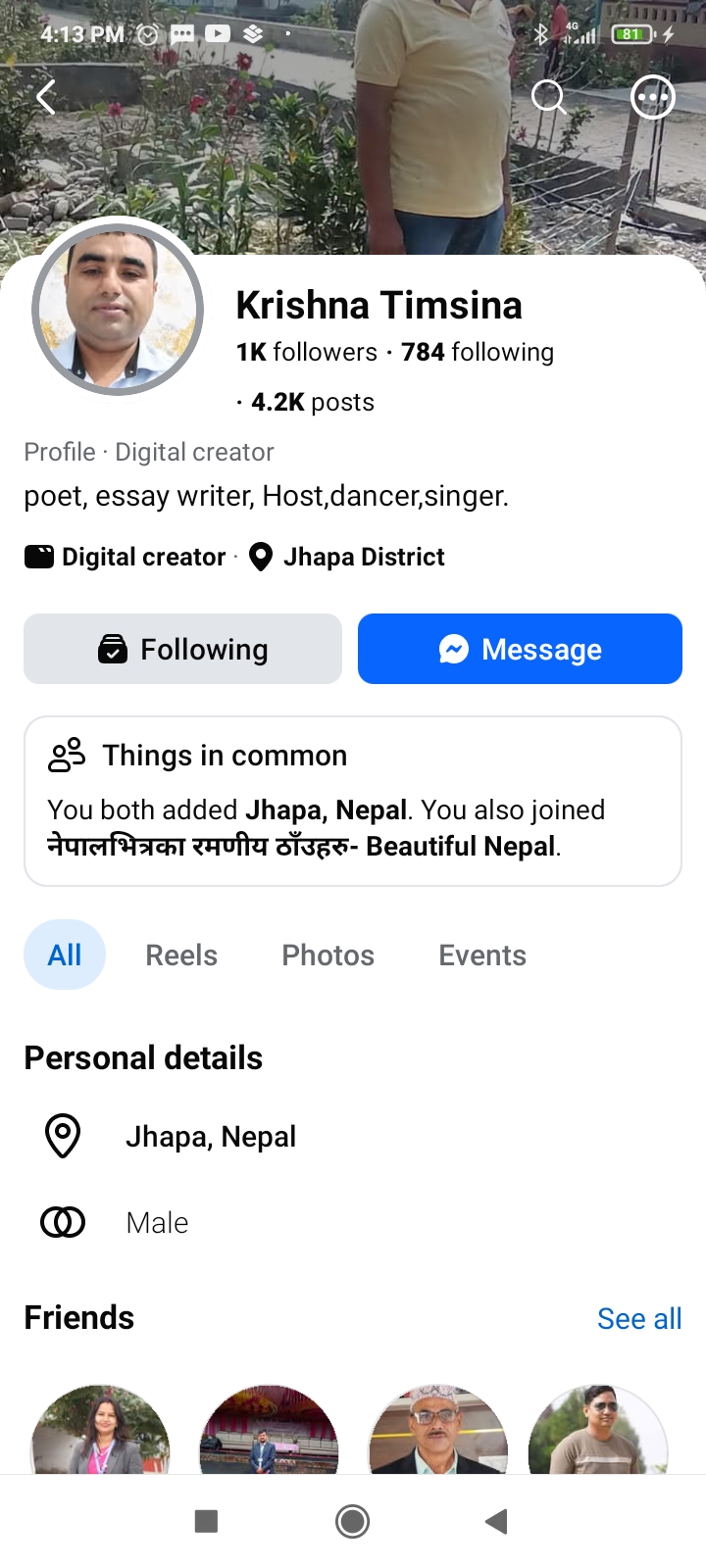The image size is (706, 1568).
Task: Switch to the Photos tab
Action: [x=328, y=955]
